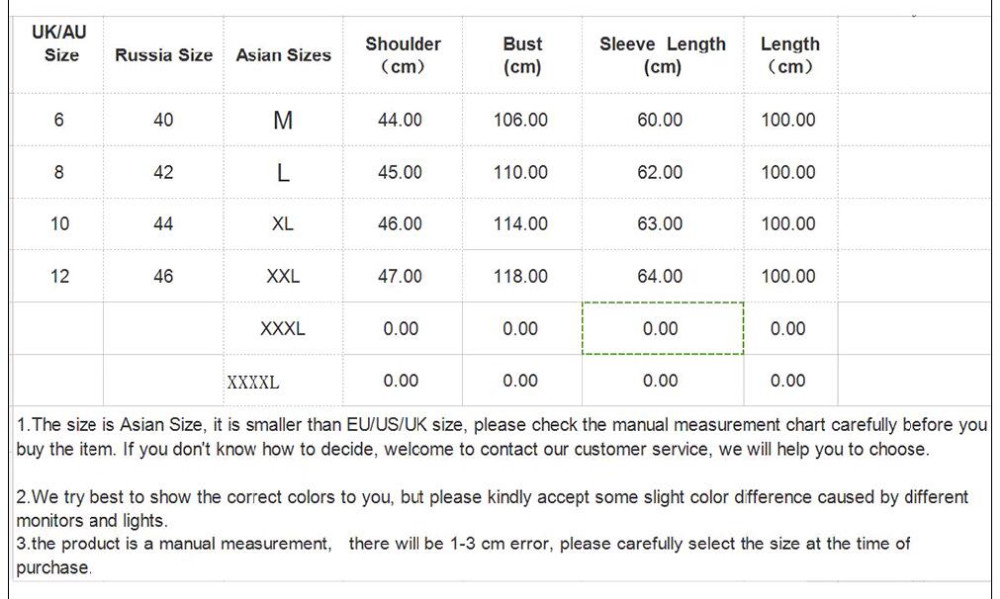Click the XXXXL size cell
Viewport: 1000px width, 599px height.
point(254,382)
